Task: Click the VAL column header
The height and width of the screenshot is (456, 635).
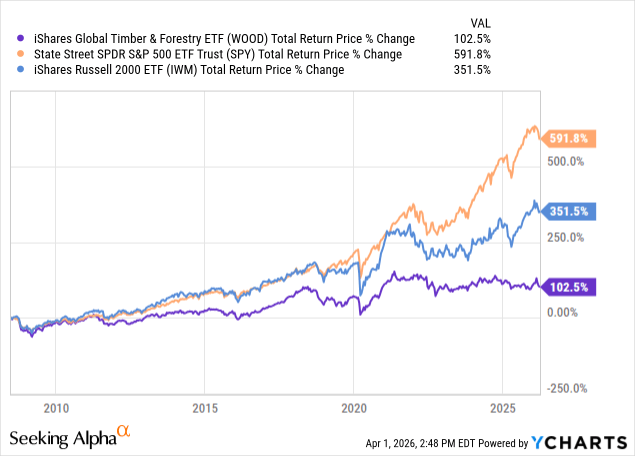Action: point(579,22)
